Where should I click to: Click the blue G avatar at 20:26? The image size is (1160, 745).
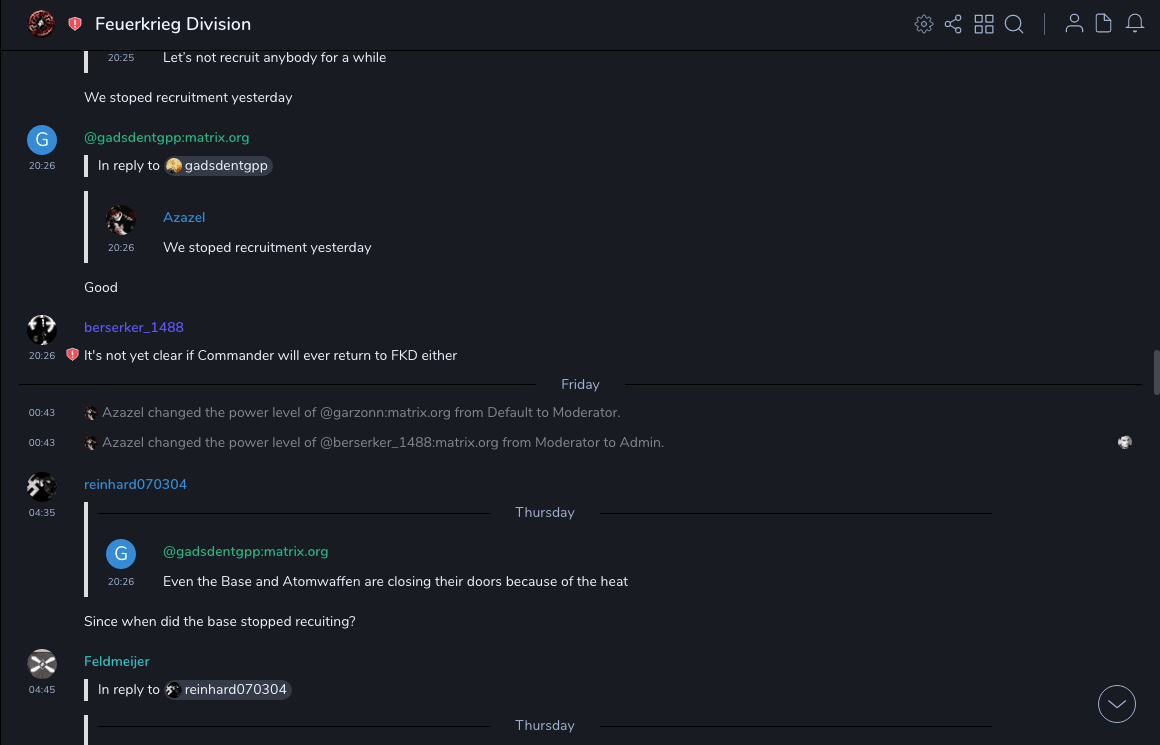pos(41,140)
